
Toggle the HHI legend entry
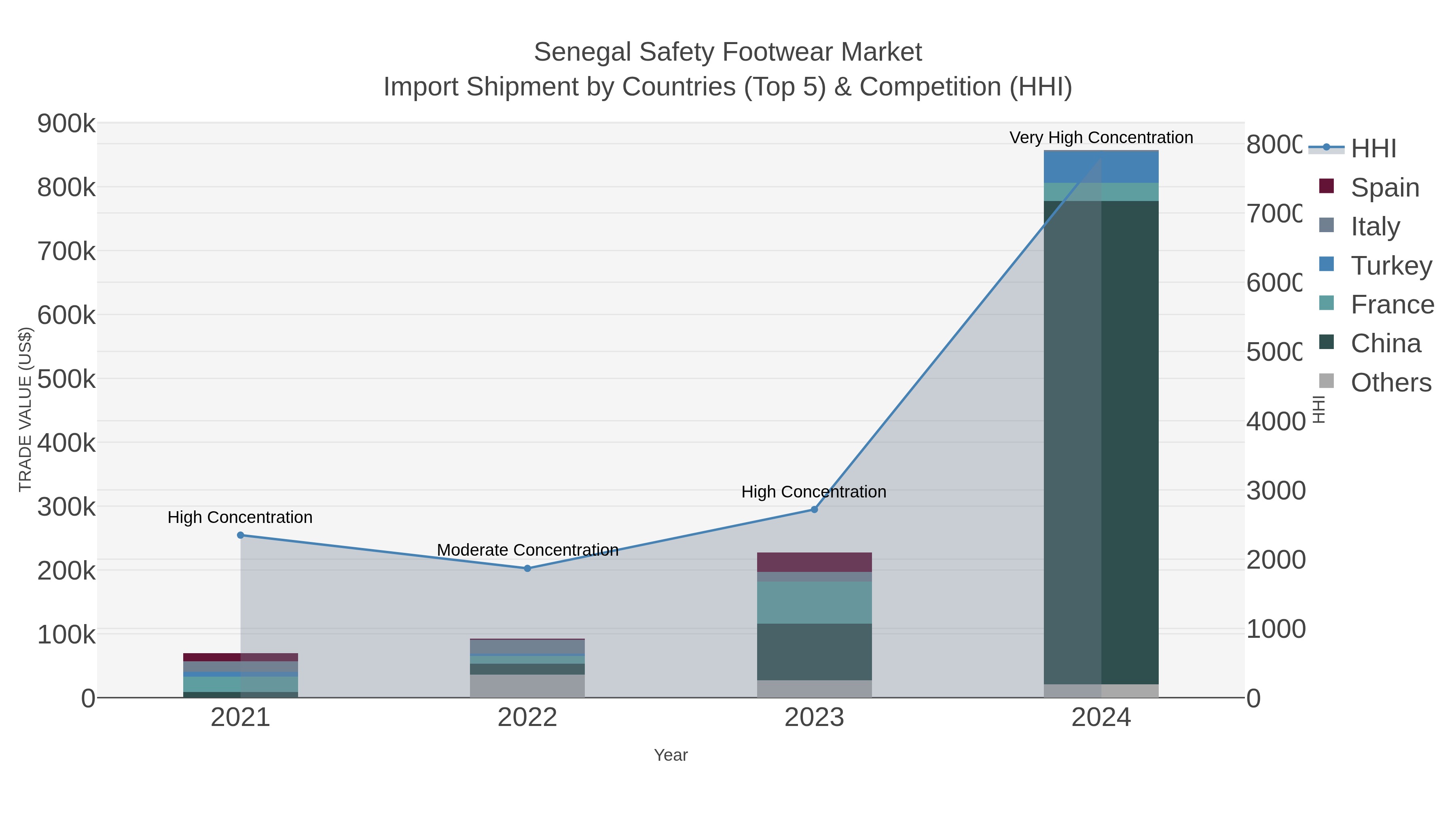[1352, 148]
